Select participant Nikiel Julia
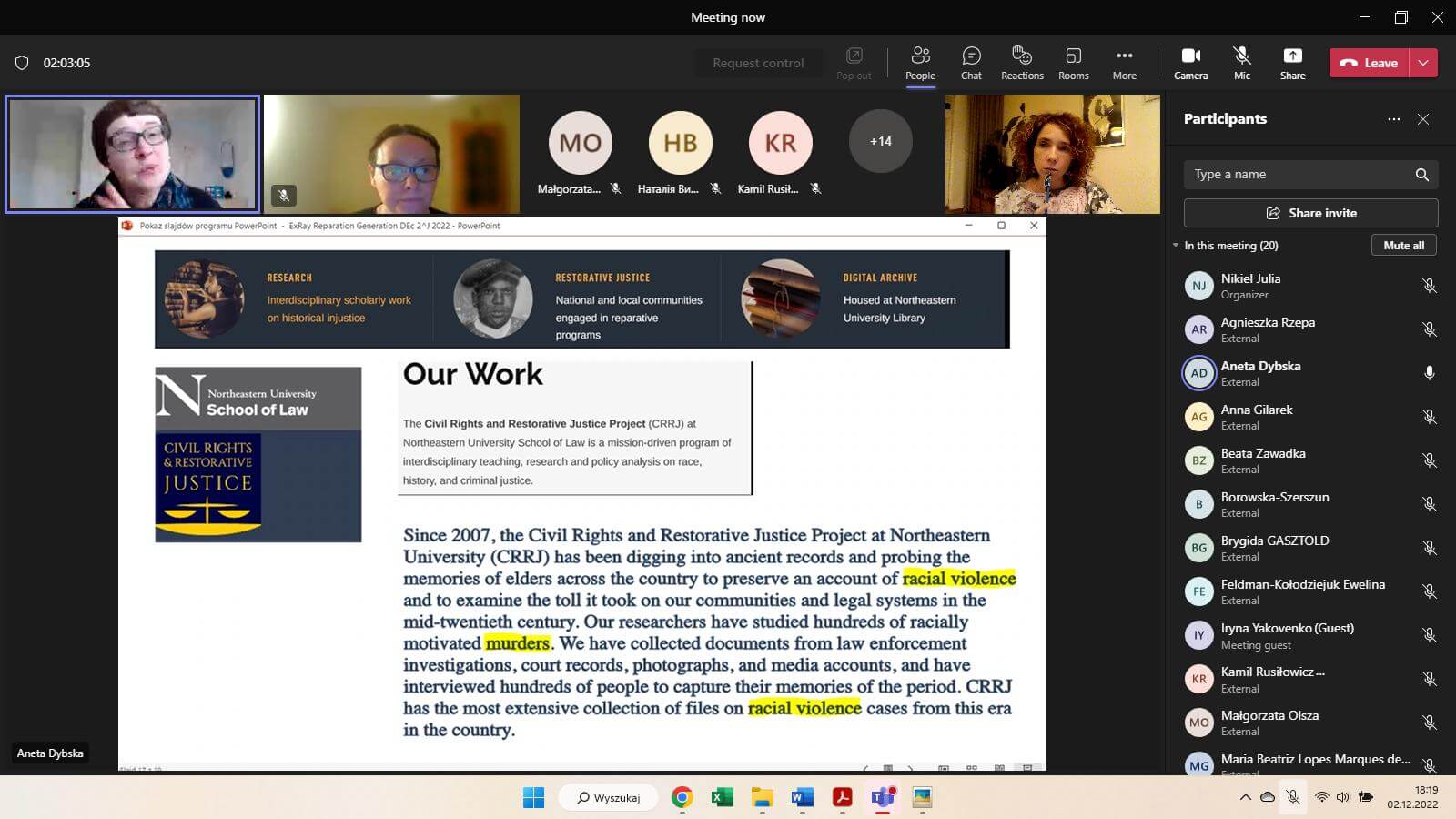Viewport: 1456px width, 819px height. [1310, 286]
